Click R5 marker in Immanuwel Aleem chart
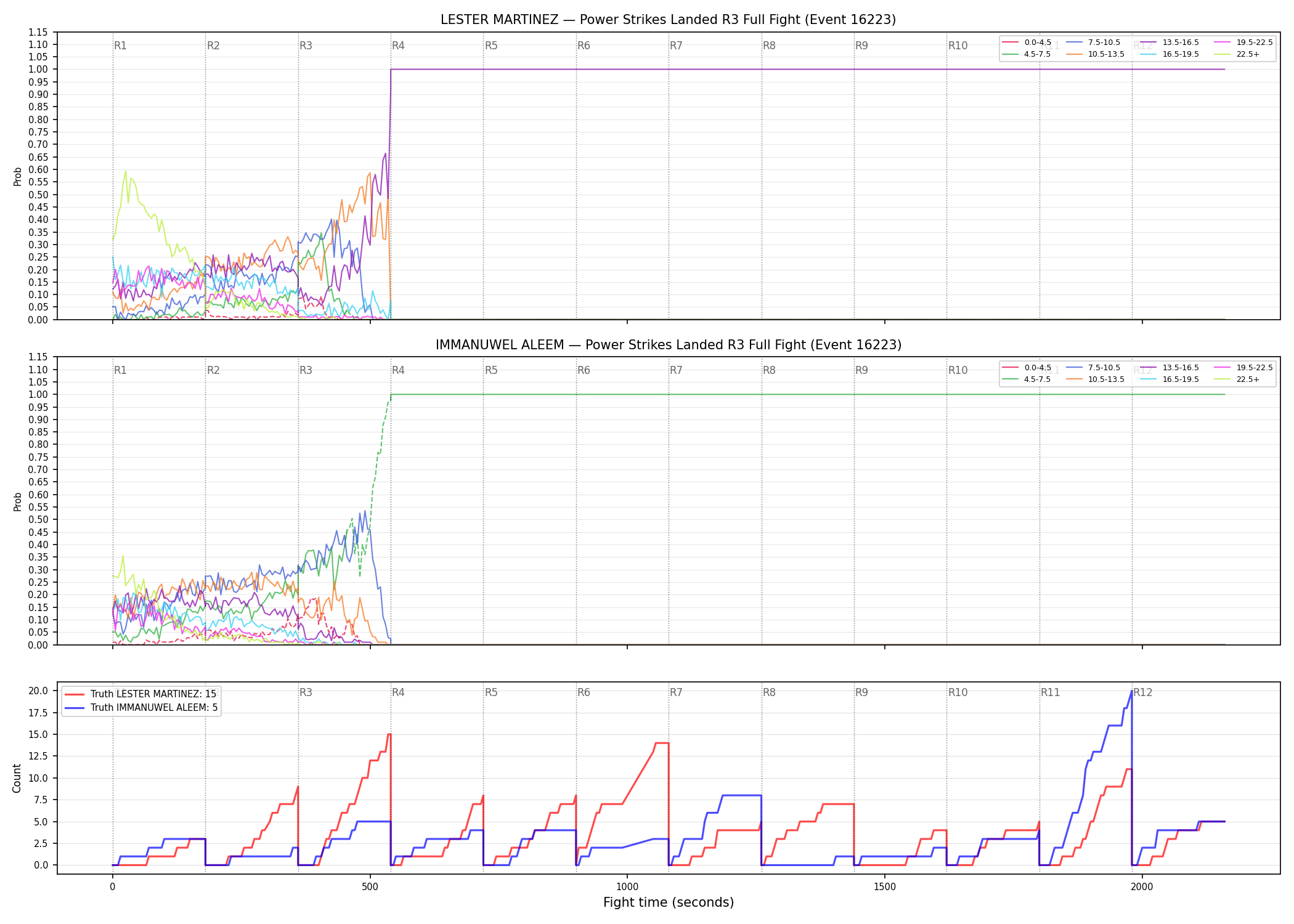 pos(492,370)
